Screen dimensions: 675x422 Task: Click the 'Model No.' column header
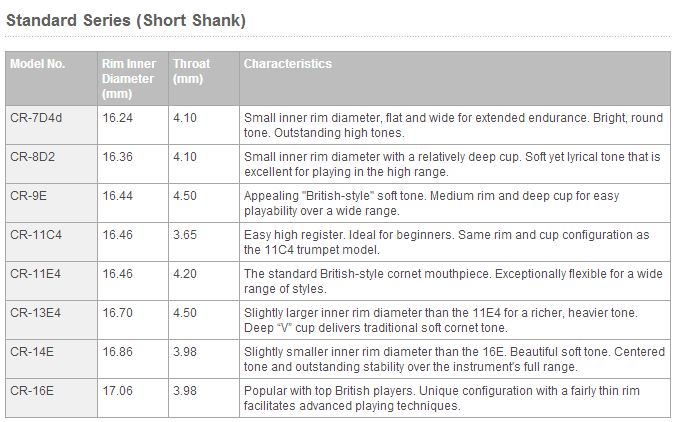point(38,64)
